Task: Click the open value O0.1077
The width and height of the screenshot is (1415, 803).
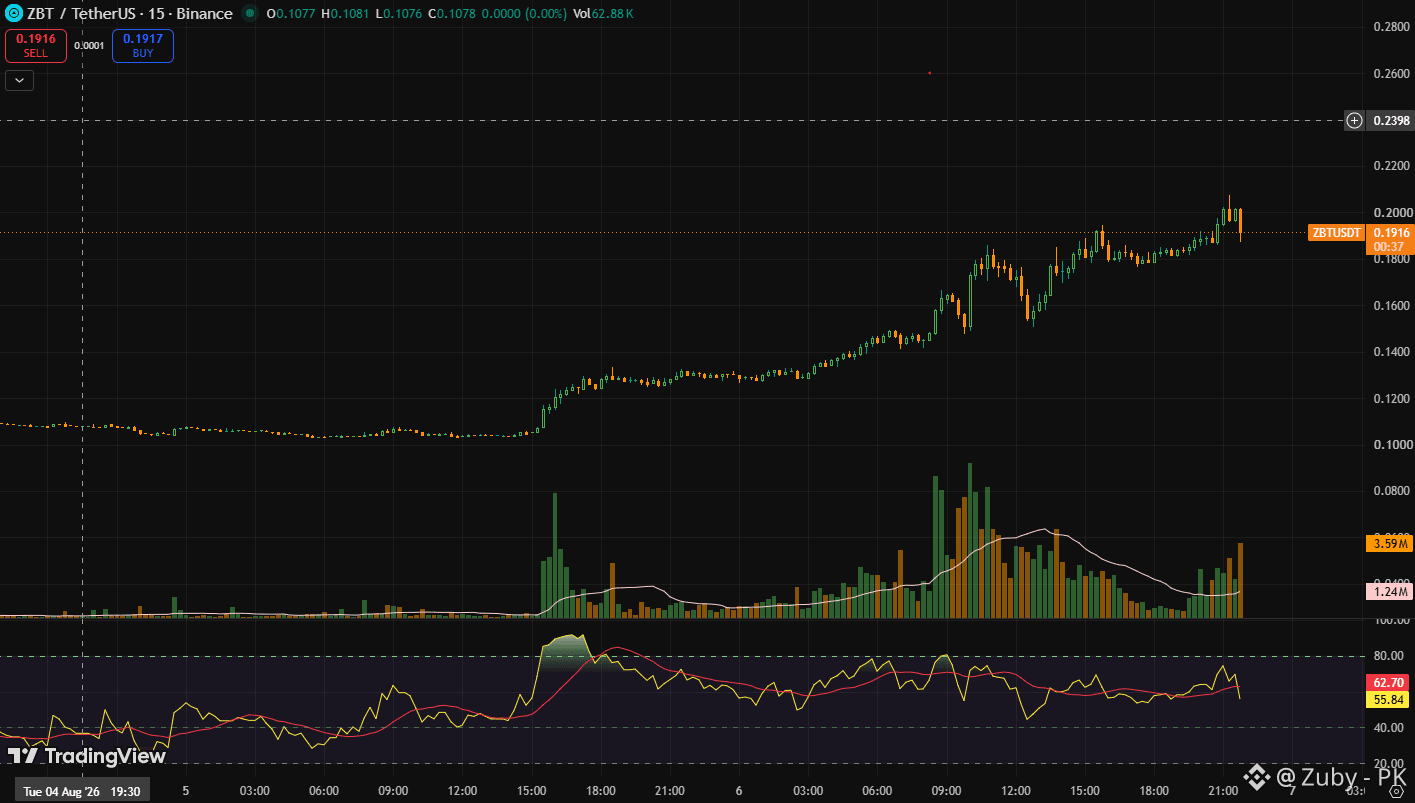Action: [291, 14]
